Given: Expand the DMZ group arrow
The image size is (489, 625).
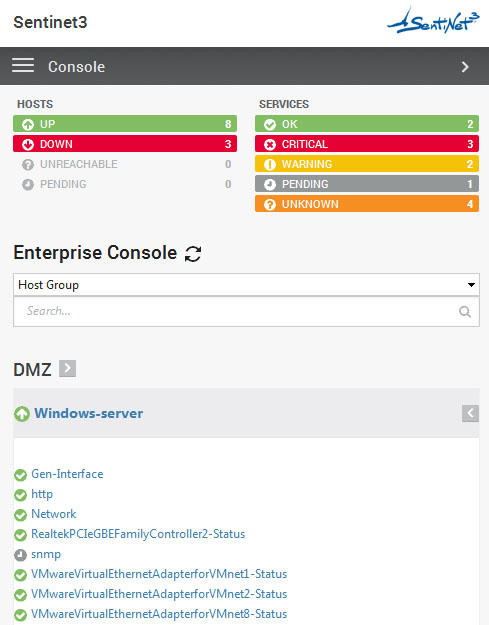Looking at the screenshot, I should tap(67, 368).
